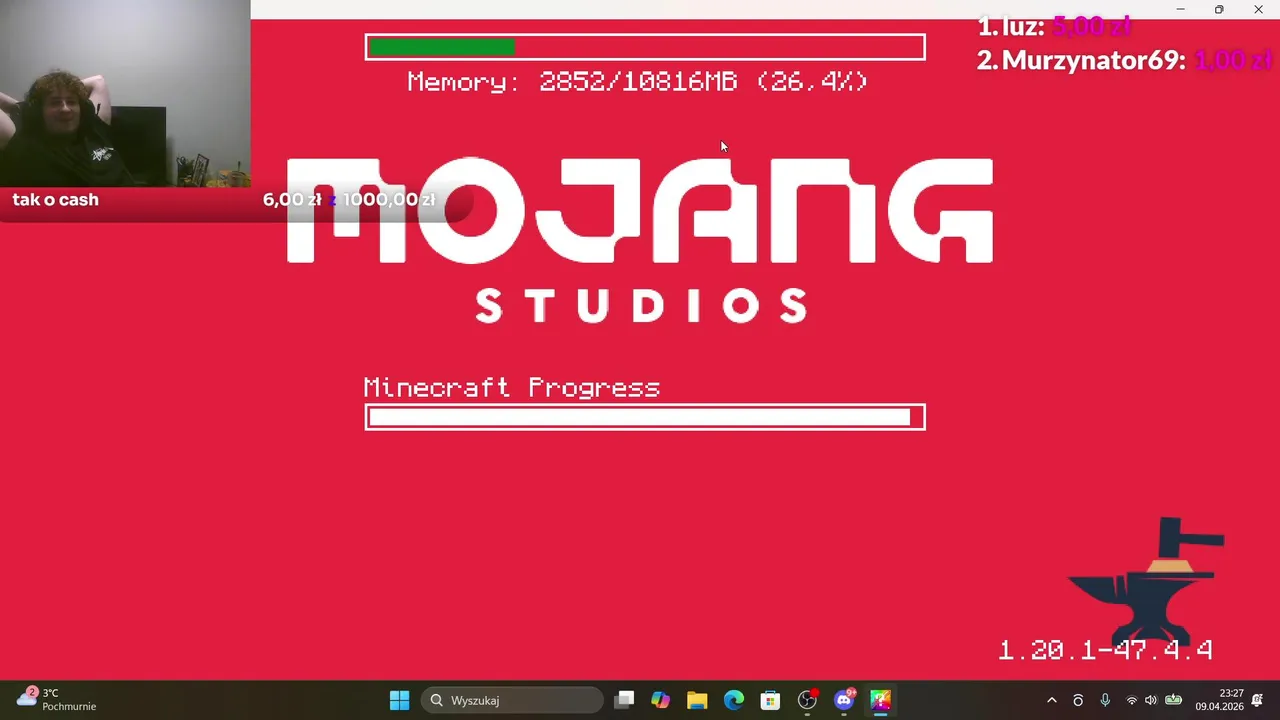Image resolution: width=1280 pixels, height=720 pixels.
Task: Click the streamer webcam overlay
Action: coord(125,93)
